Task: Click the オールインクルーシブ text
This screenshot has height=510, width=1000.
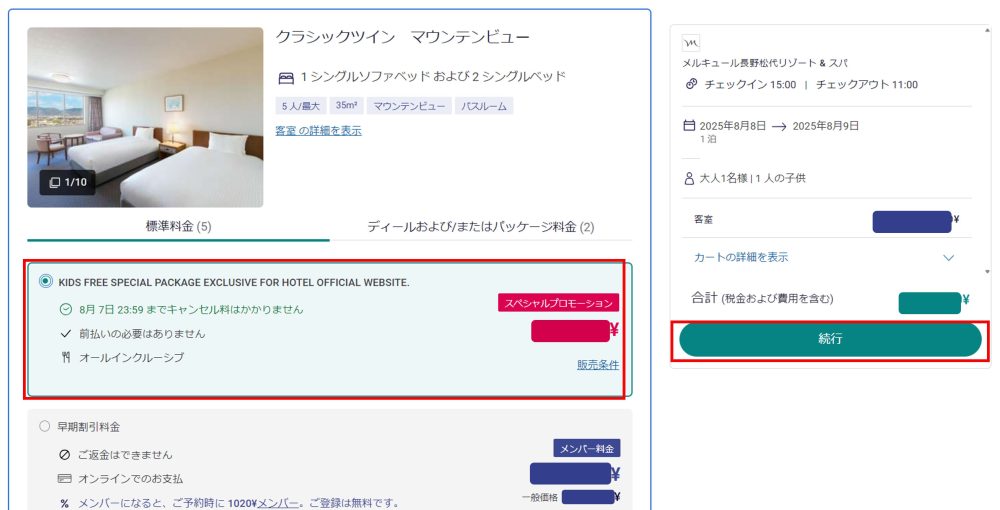Action: 131,358
